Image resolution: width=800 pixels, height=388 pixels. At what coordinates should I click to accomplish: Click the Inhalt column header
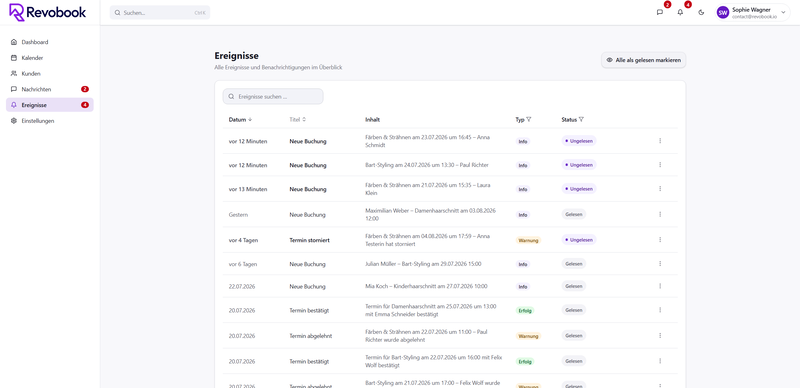coord(372,119)
